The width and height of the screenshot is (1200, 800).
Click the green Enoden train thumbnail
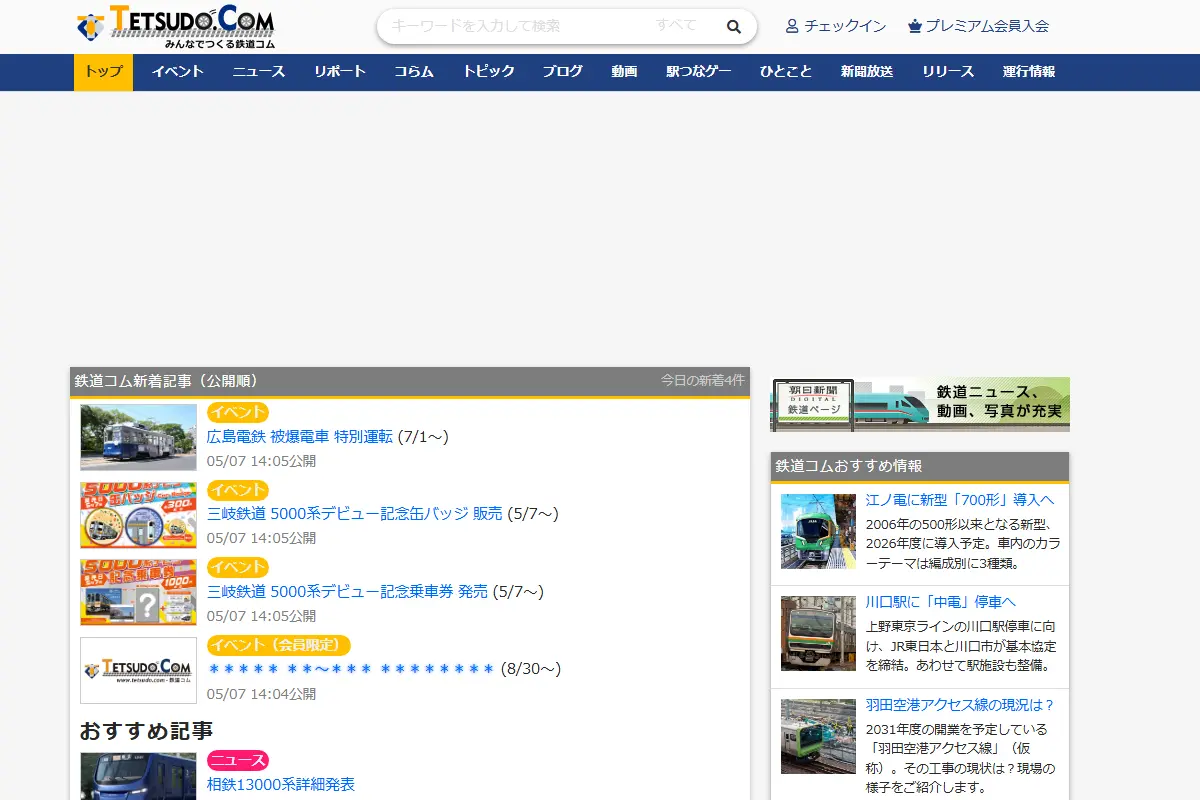point(818,531)
